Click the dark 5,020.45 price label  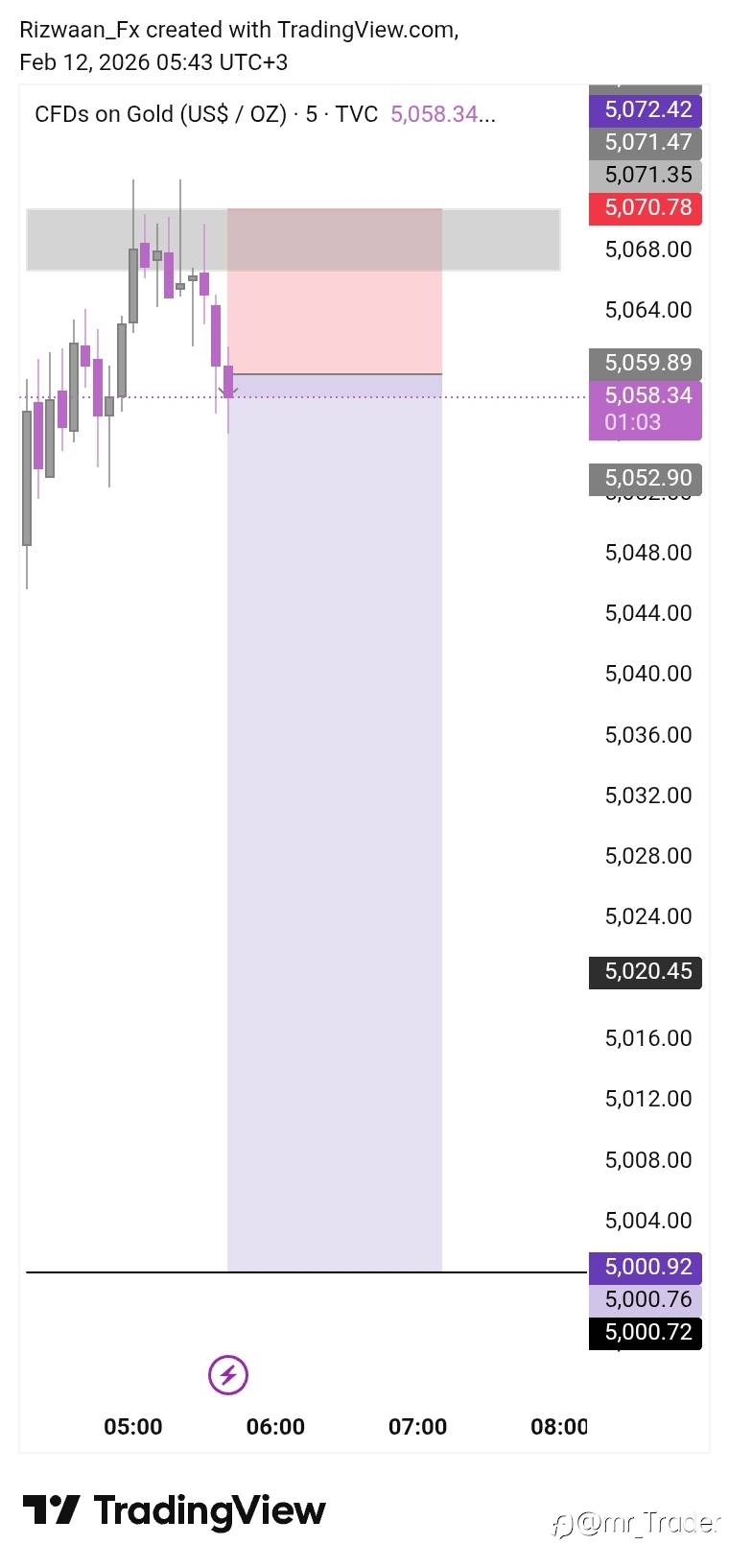pyautogui.click(x=646, y=971)
